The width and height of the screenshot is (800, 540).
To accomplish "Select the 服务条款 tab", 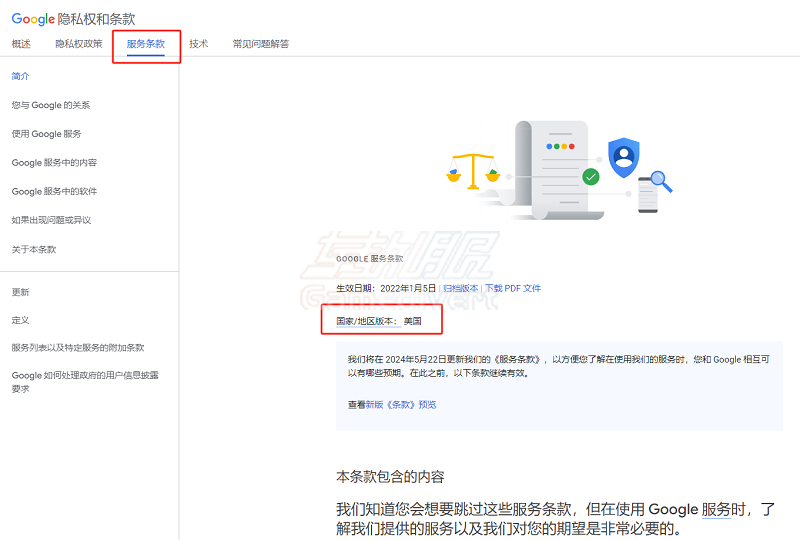I will [146, 44].
